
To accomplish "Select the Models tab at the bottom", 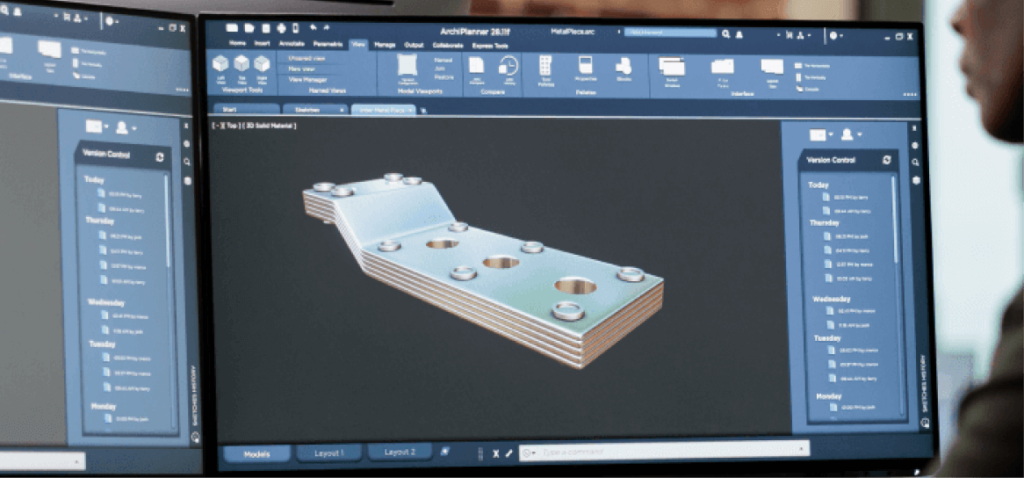I will [257, 454].
